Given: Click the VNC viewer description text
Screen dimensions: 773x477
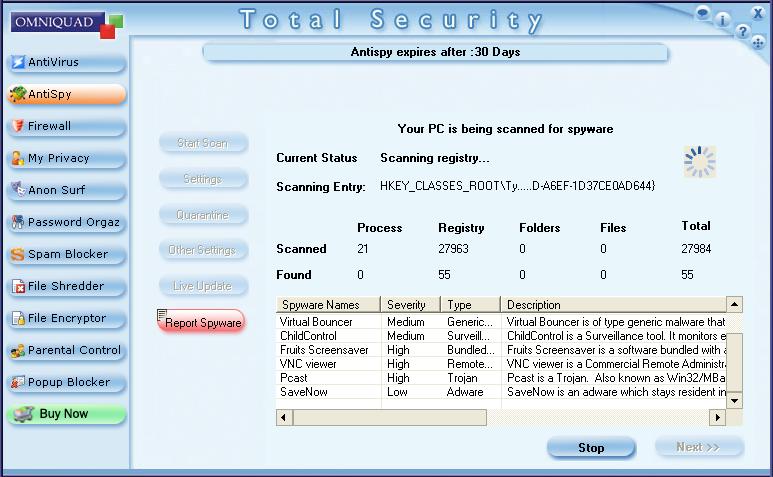Looking at the screenshot, I should [x=616, y=364].
